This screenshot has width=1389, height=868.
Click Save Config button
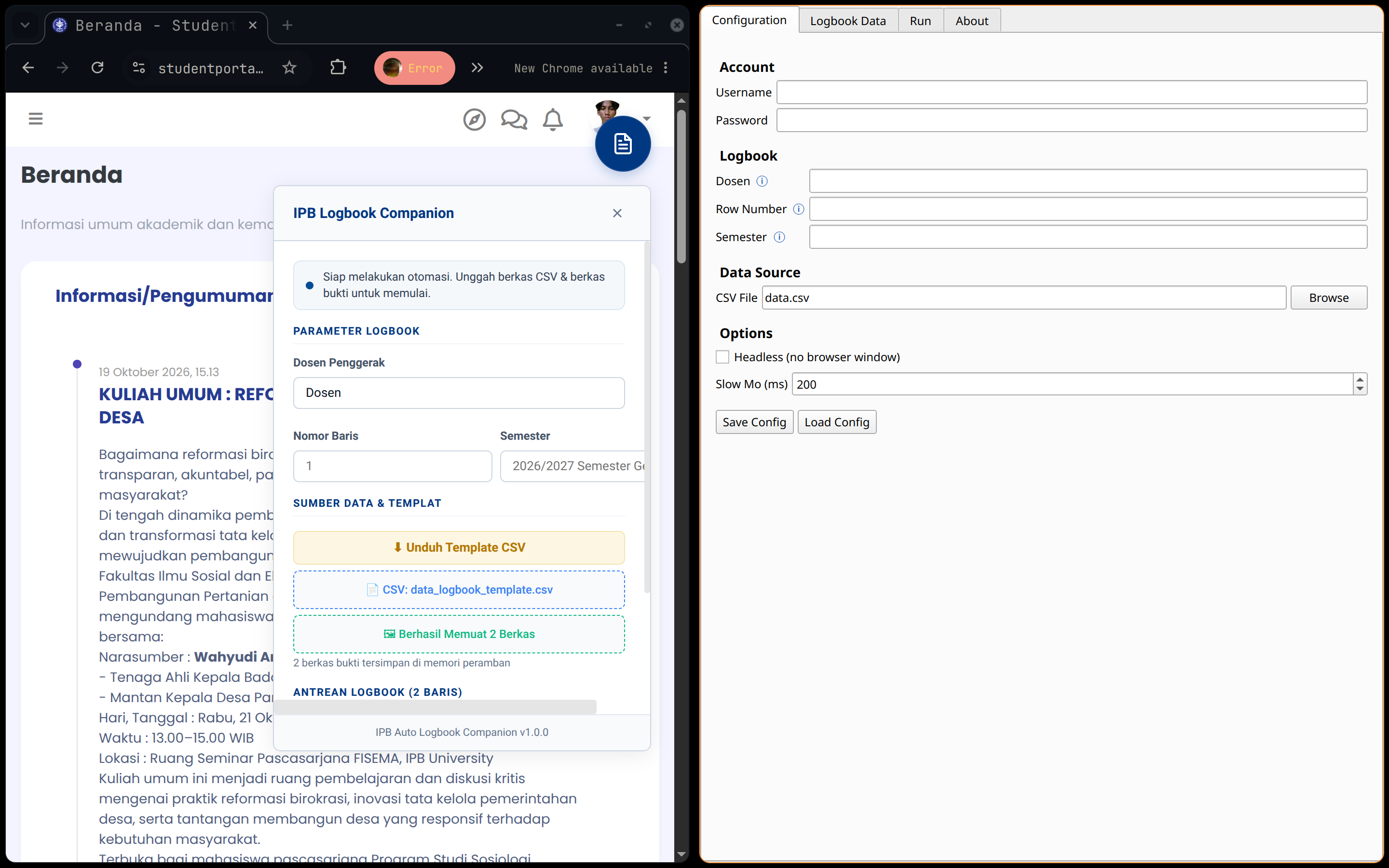tap(754, 422)
